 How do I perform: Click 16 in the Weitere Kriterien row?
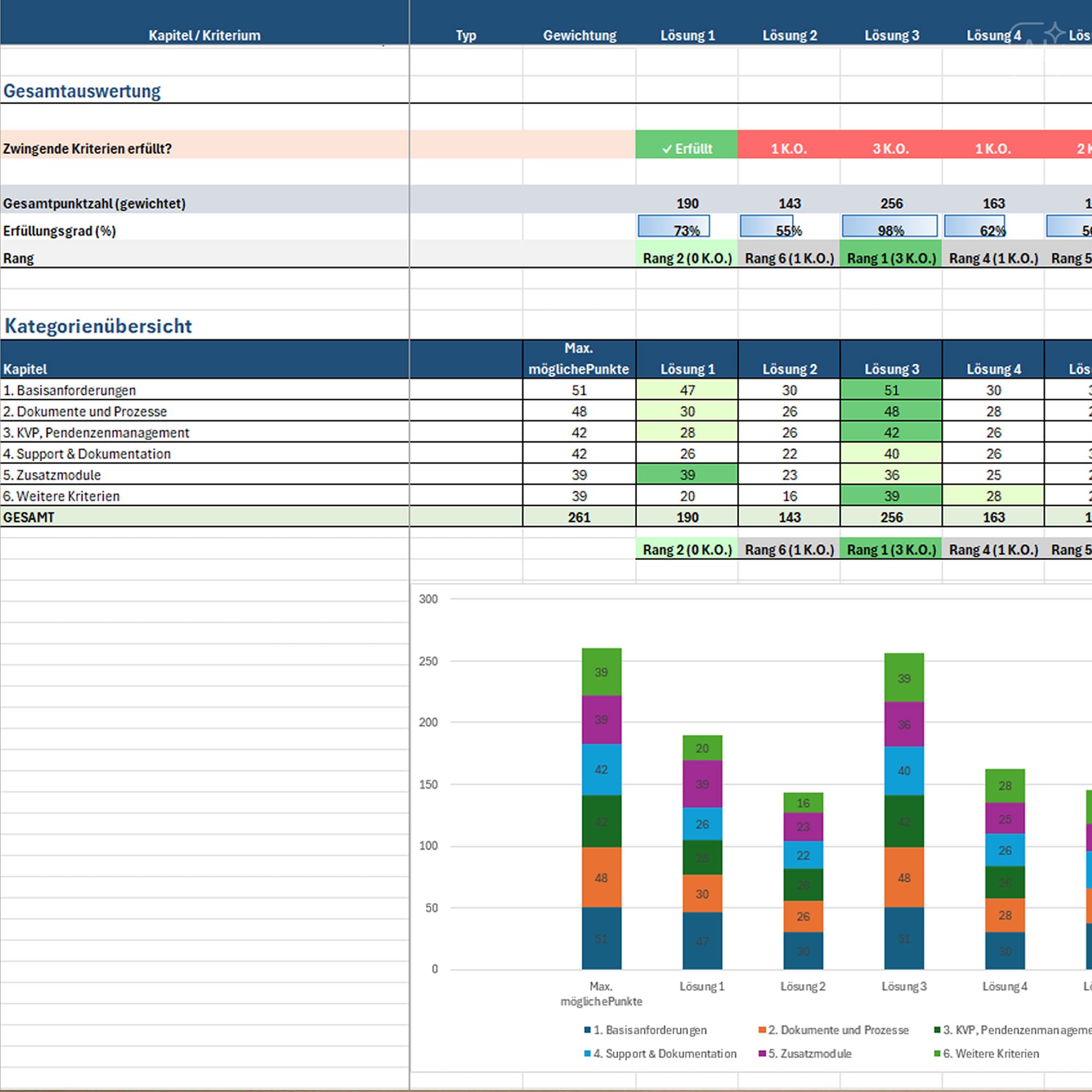tap(790, 496)
